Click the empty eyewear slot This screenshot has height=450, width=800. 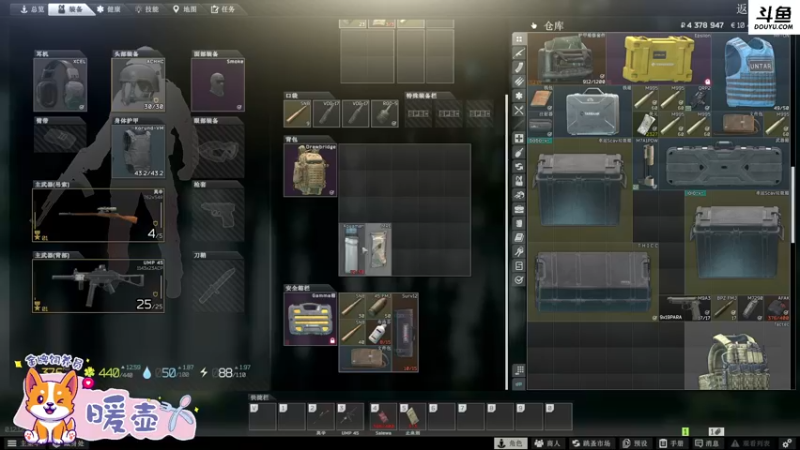click(218, 152)
